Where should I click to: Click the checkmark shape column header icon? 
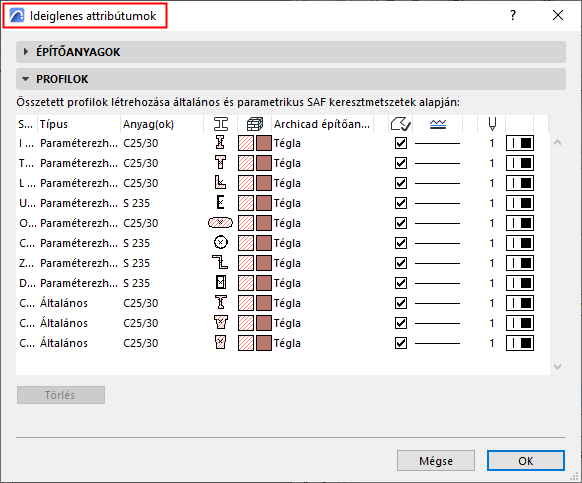pyautogui.click(x=400, y=124)
